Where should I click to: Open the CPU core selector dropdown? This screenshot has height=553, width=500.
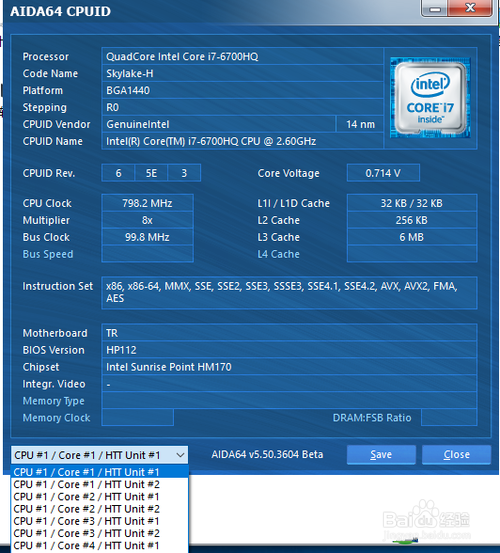(x=99, y=455)
